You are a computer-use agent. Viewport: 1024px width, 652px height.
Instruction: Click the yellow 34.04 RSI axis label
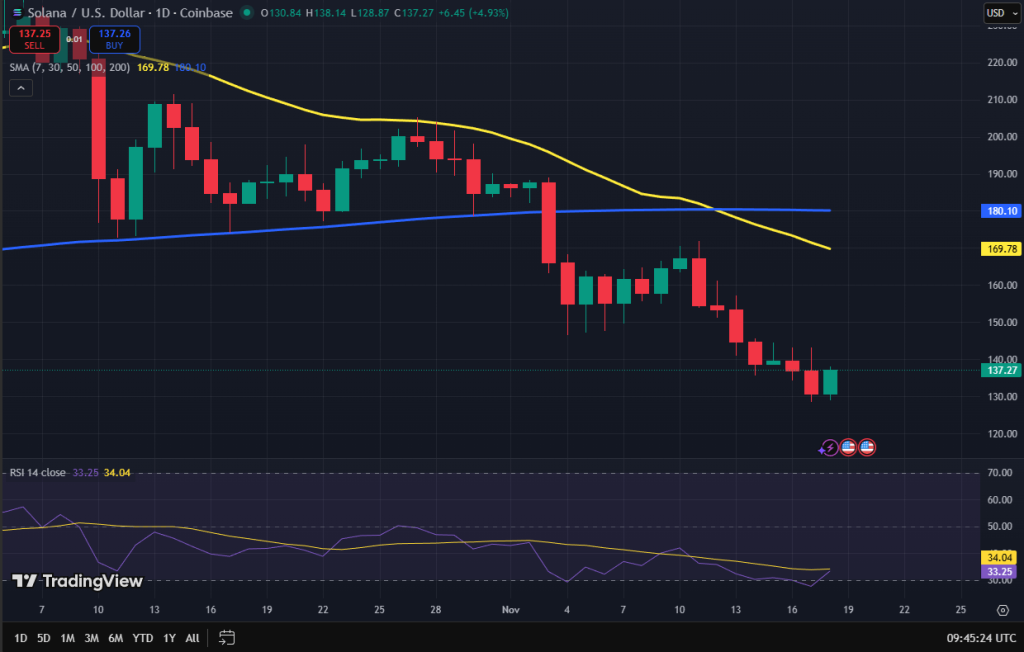tap(999, 558)
